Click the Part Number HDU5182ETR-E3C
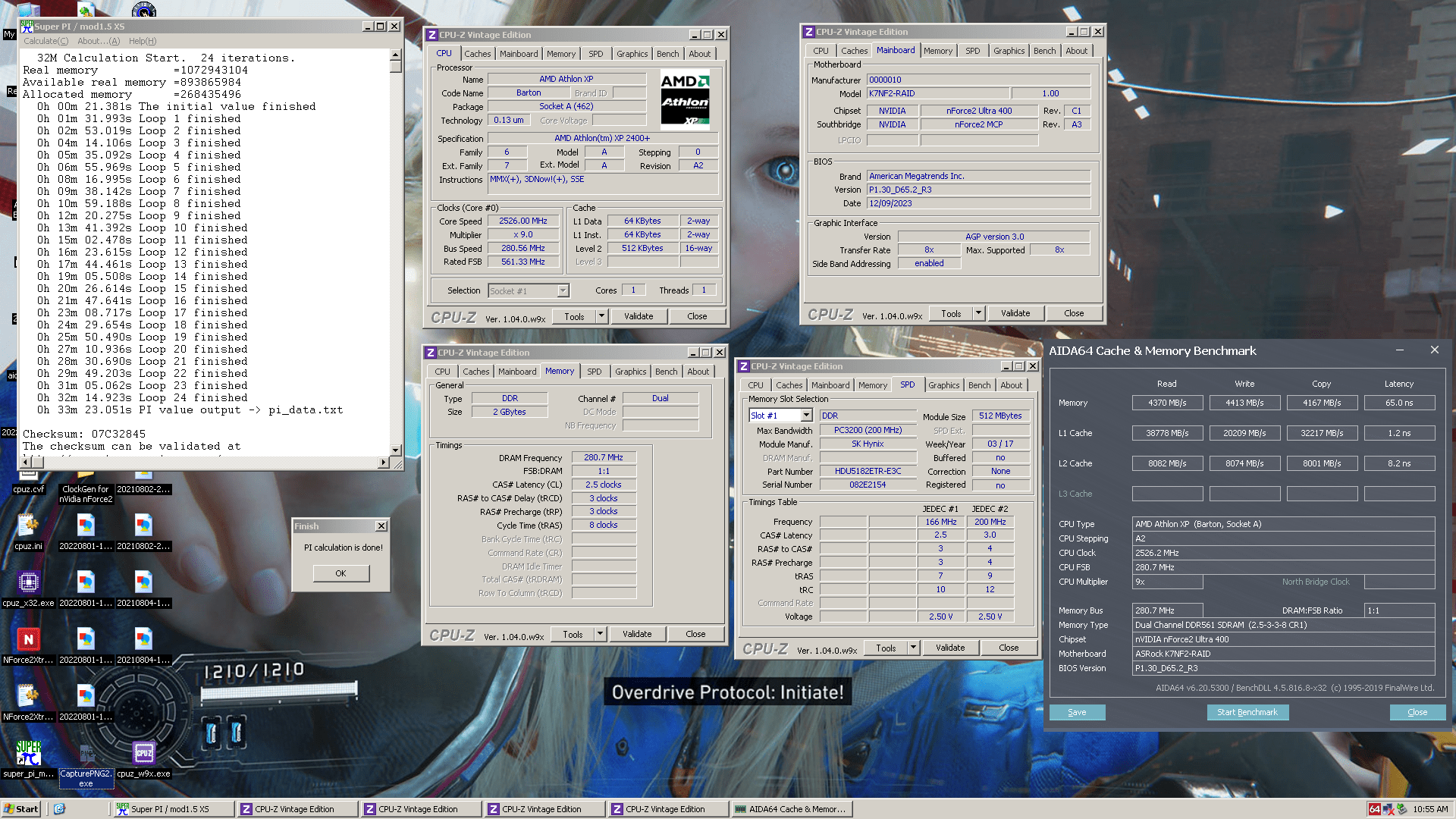Screen dimensions: 1456x819 pos(868,471)
